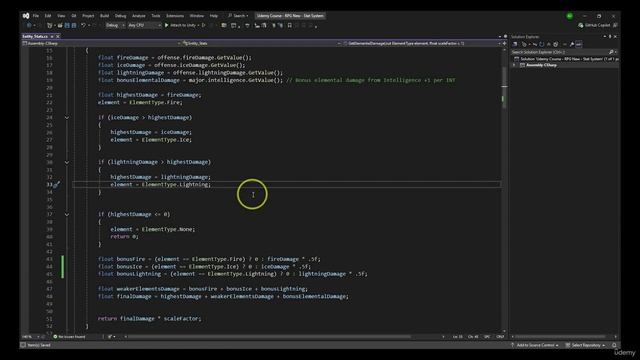Screen dimensions: 640x360
Task: Open the Any CPU platform dropdown
Action: point(144,25)
